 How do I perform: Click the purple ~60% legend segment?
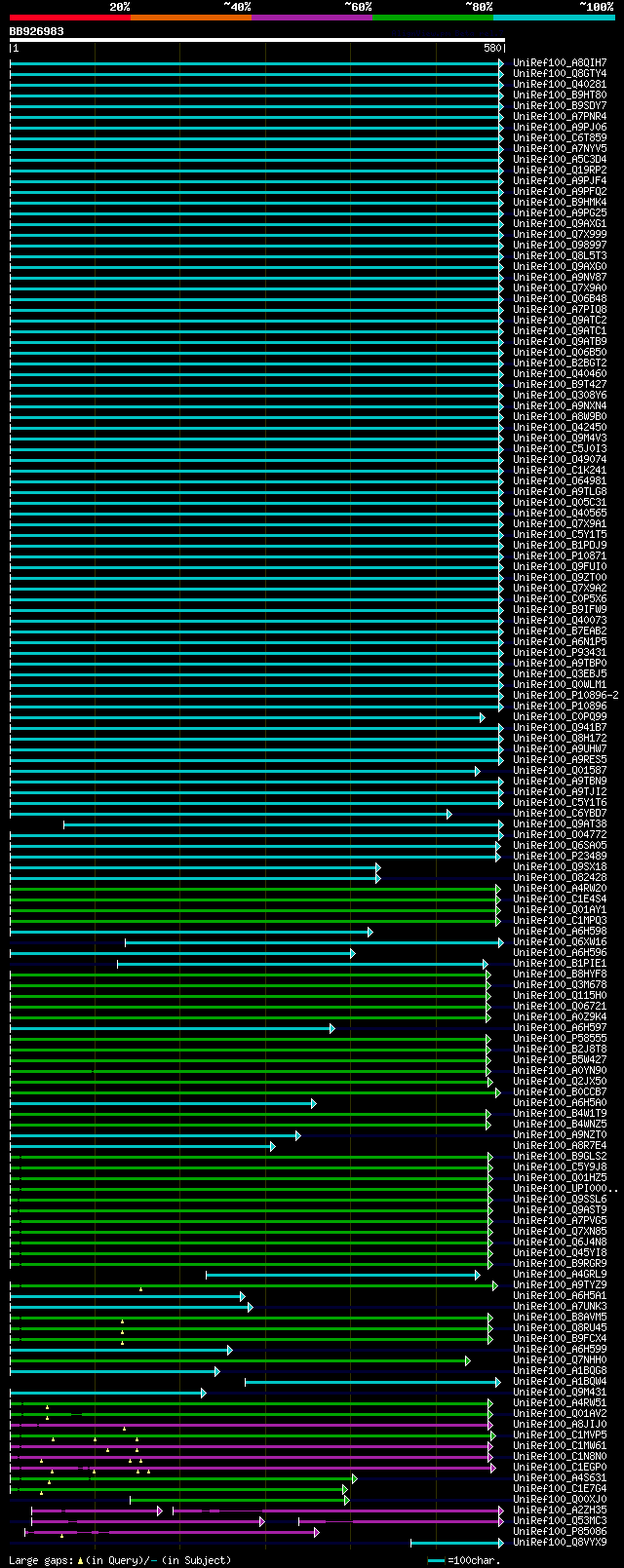click(312, 18)
